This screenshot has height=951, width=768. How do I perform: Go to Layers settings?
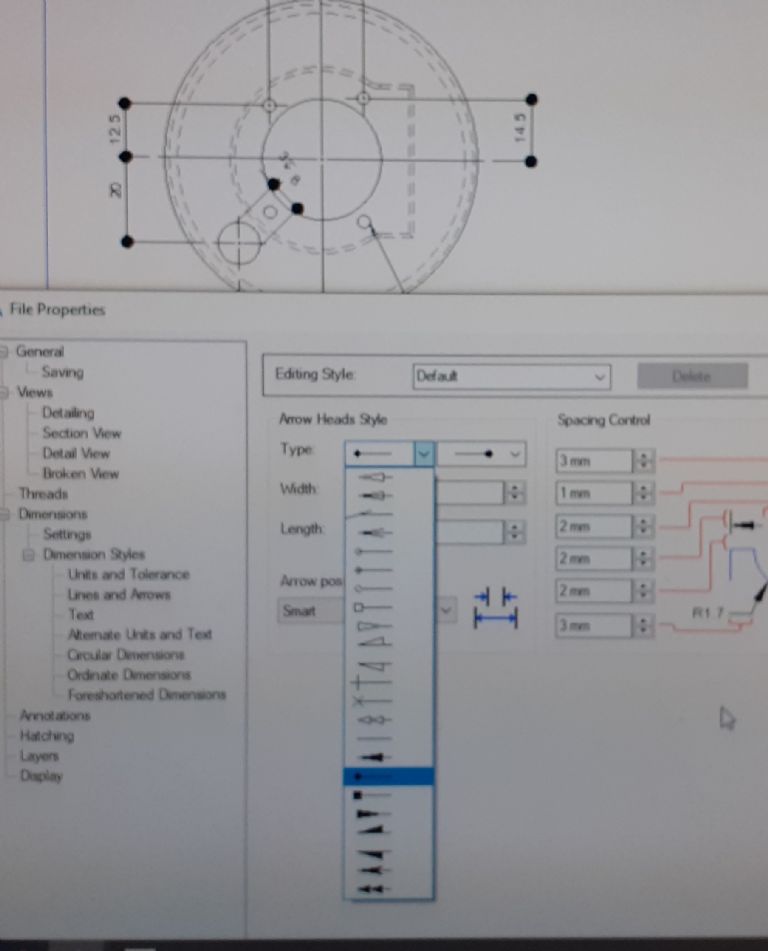point(39,756)
